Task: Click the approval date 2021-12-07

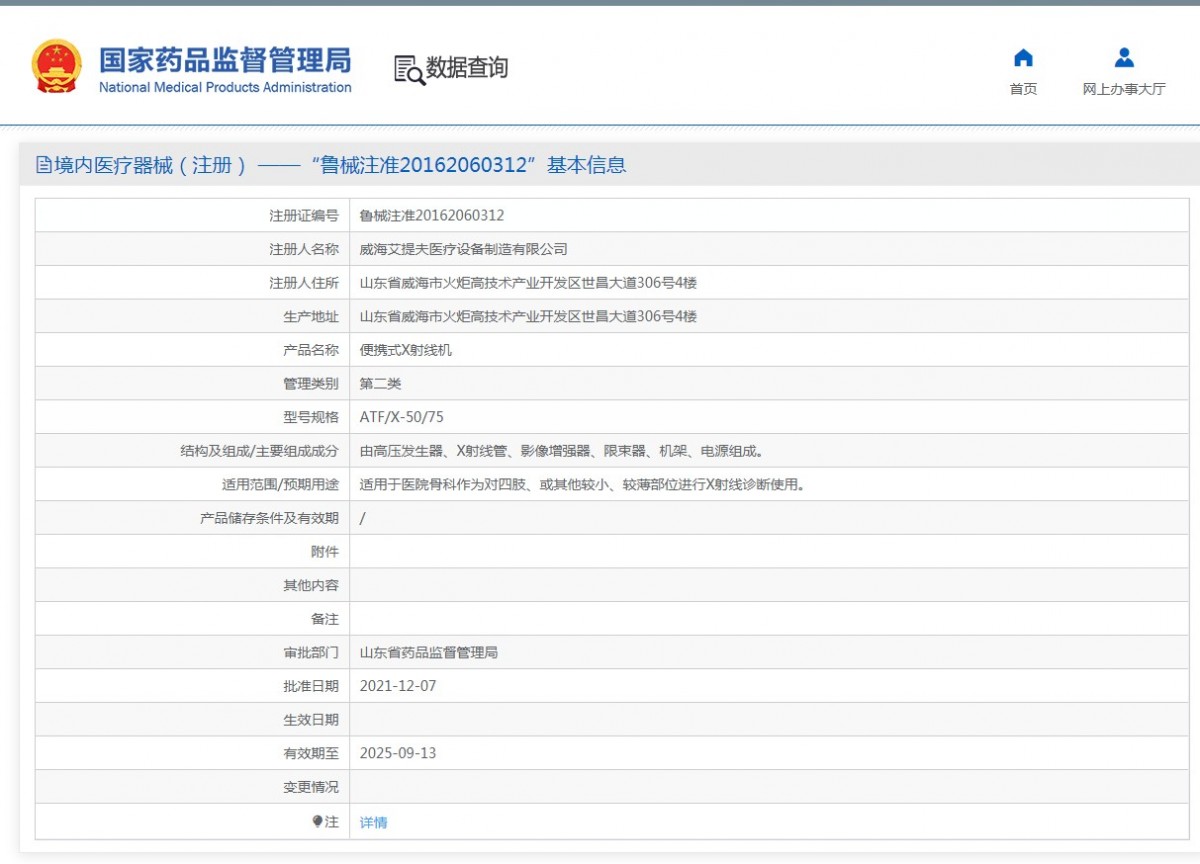Action: click(398, 686)
